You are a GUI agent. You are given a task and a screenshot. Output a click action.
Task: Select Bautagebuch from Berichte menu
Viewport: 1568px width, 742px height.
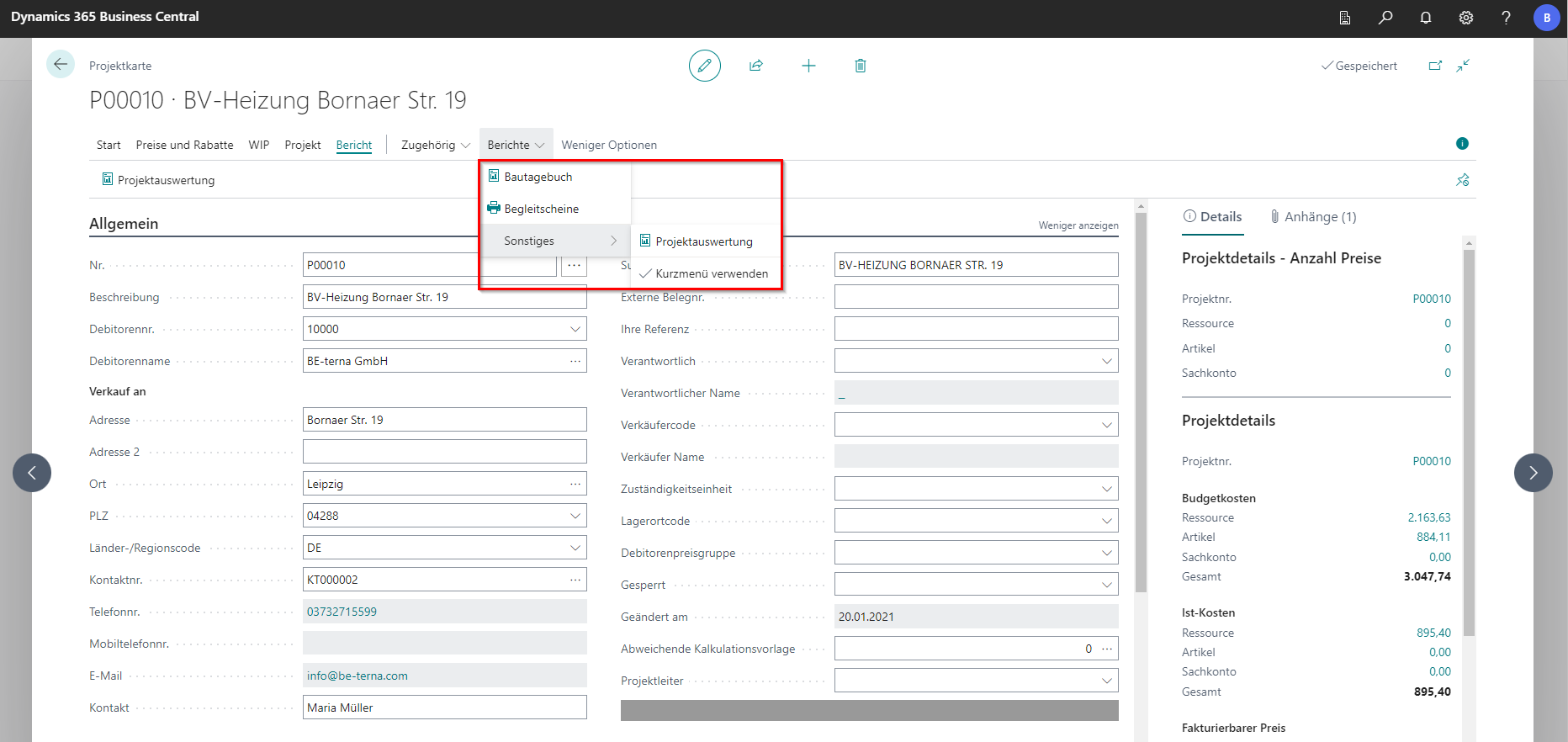(538, 177)
